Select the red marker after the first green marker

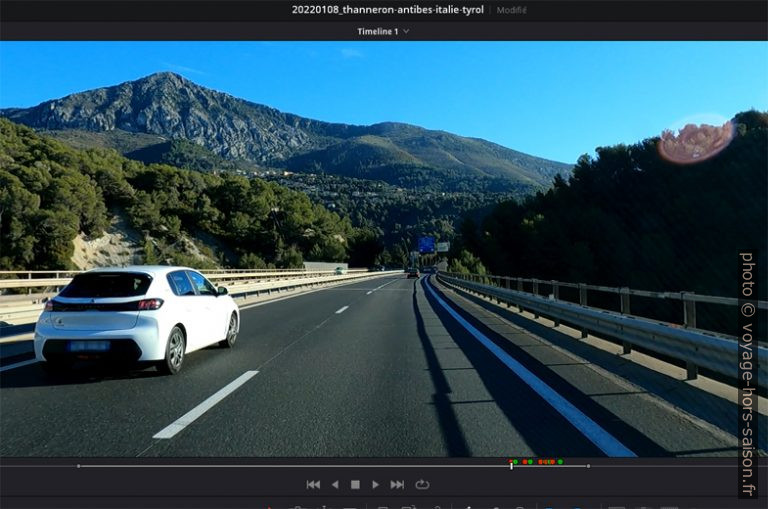[522, 462]
